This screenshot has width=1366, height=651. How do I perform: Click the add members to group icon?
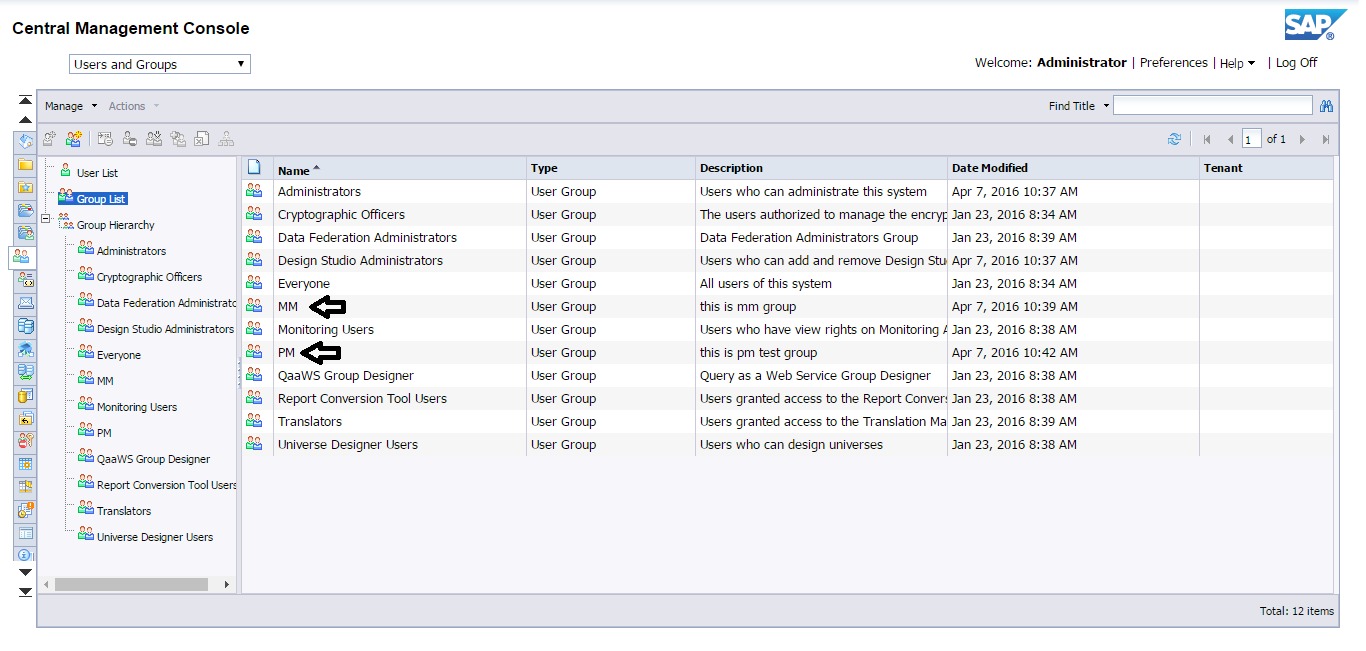[x=178, y=139]
